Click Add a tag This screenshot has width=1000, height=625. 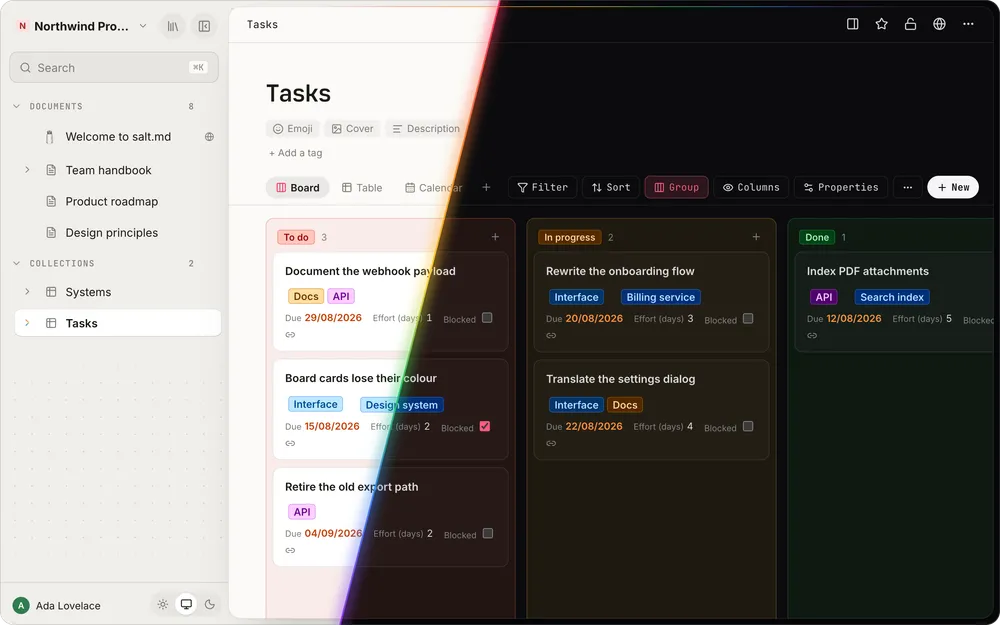(295, 153)
